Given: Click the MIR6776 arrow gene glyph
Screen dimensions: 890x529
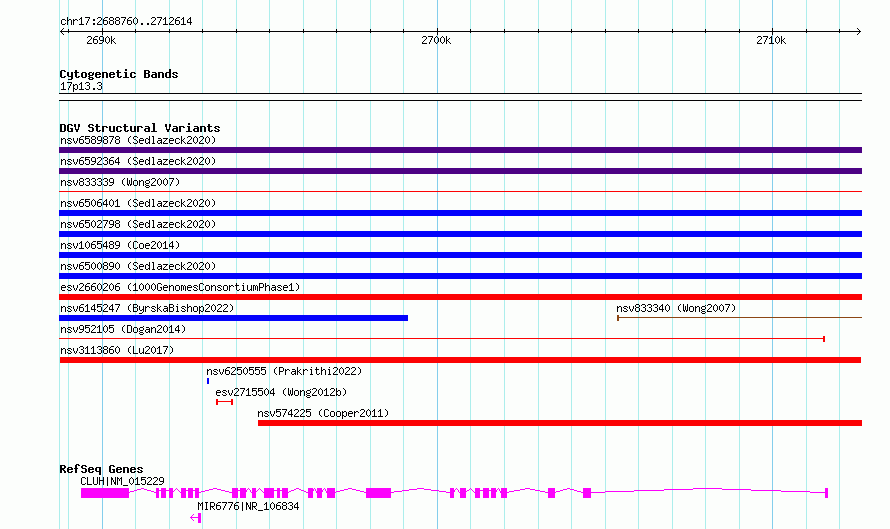Looking at the screenshot, I should pyautogui.click(x=195, y=518).
